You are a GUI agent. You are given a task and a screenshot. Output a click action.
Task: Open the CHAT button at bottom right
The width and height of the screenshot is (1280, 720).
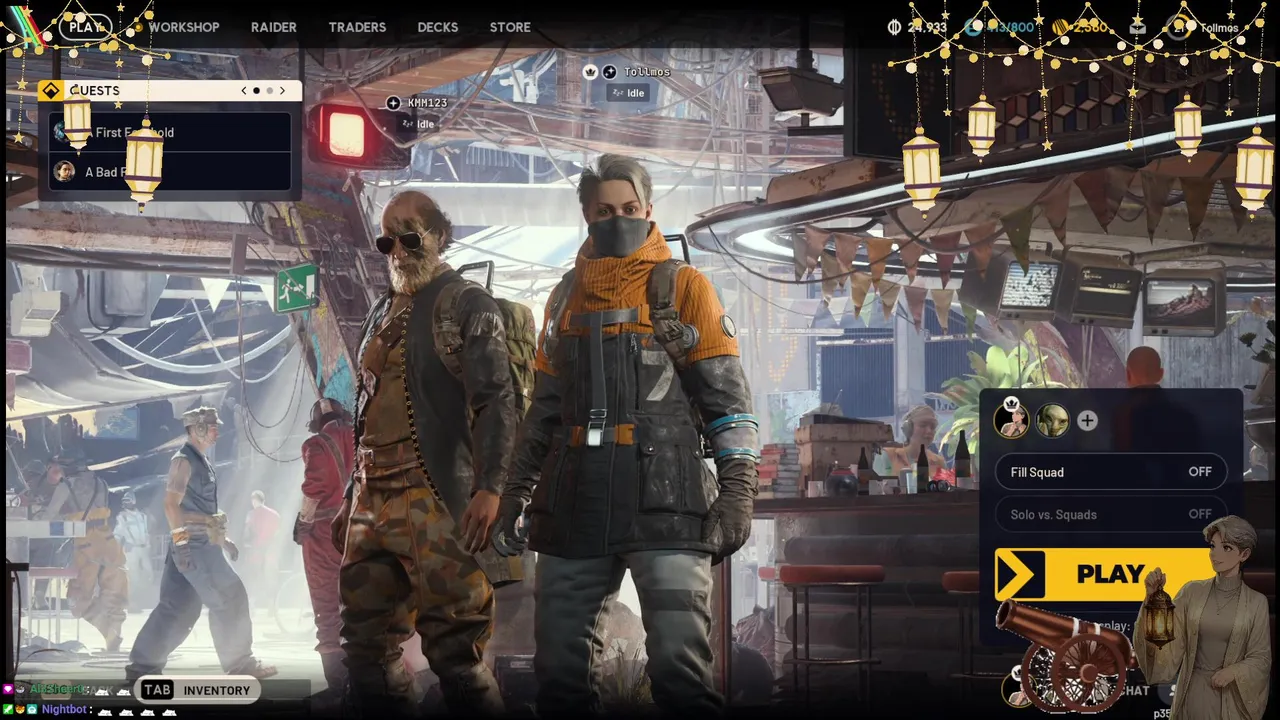[1134, 690]
